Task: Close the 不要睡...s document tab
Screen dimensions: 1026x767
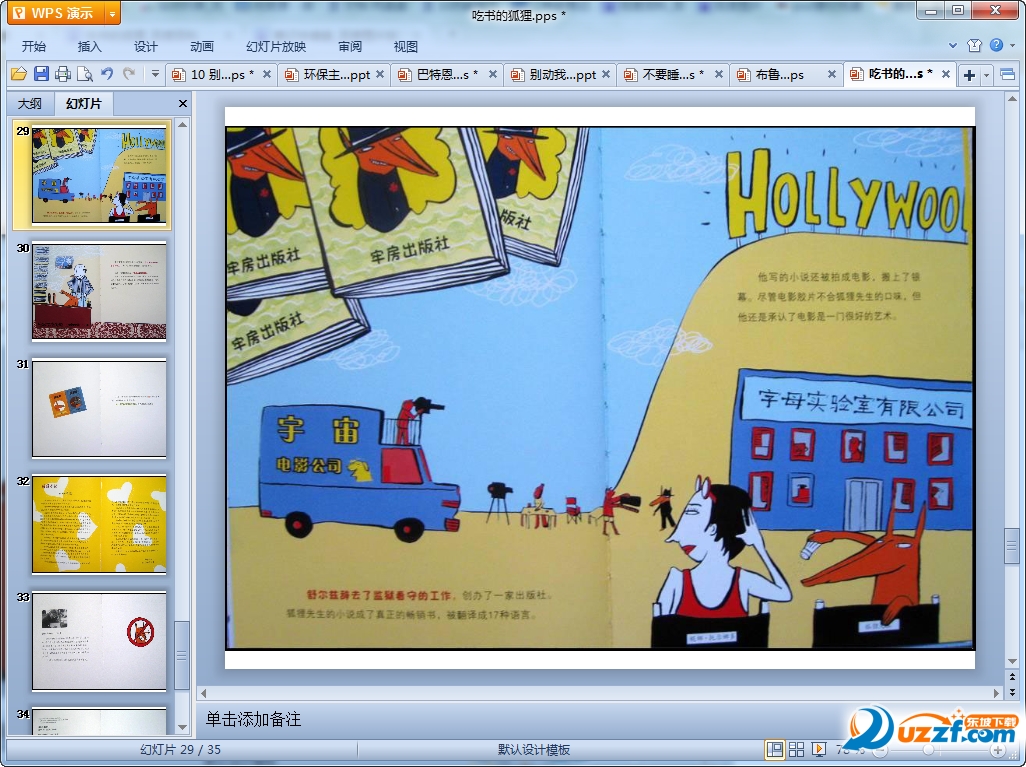Action: [718, 75]
